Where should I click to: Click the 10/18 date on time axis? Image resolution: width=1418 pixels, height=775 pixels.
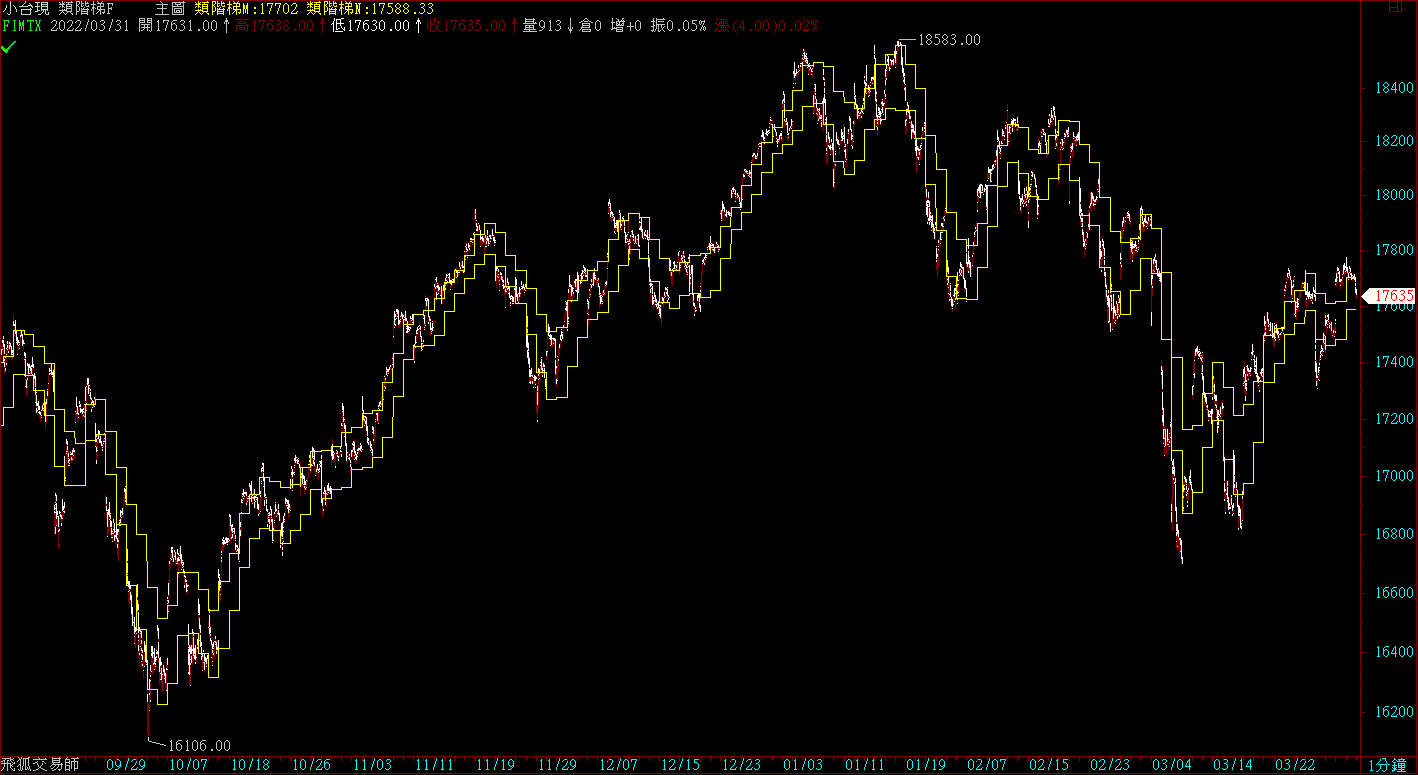tap(250, 765)
